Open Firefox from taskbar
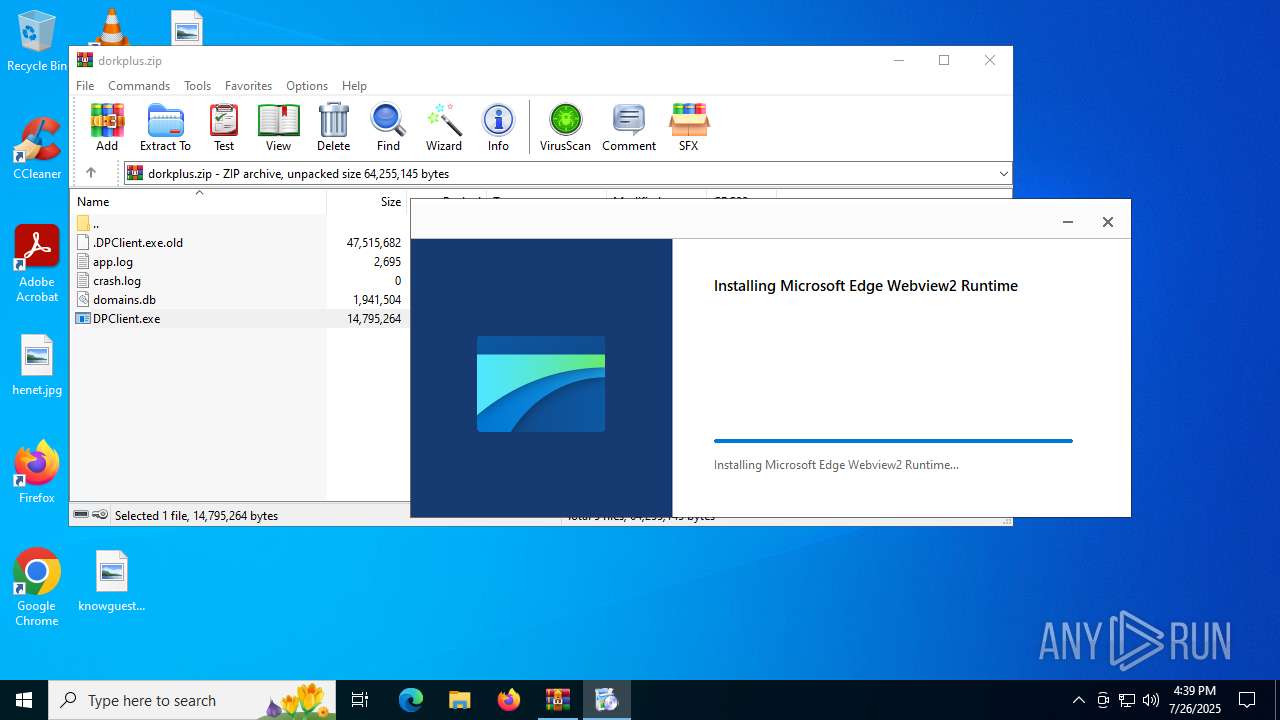The height and width of the screenshot is (720, 1280). click(x=509, y=700)
